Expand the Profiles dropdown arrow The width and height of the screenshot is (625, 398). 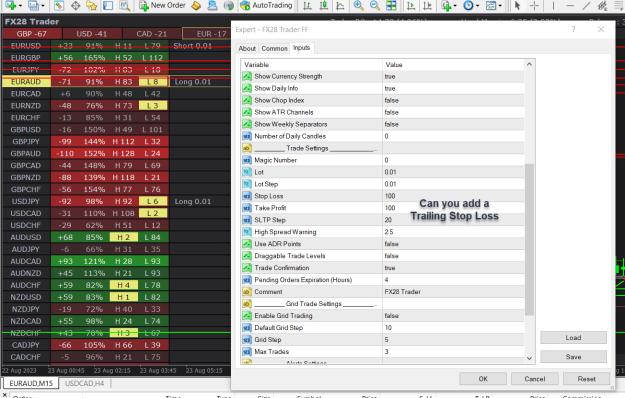43,6
